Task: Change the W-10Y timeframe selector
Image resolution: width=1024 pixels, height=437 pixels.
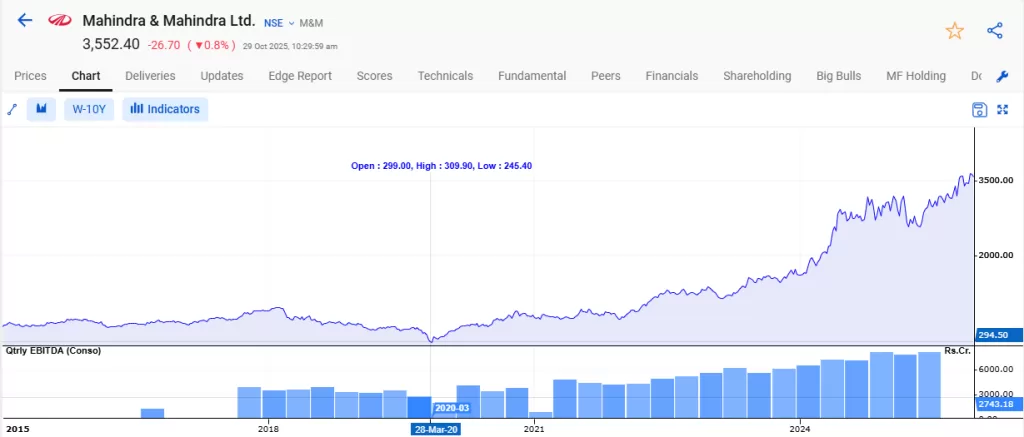Action: (x=89, y=109)
